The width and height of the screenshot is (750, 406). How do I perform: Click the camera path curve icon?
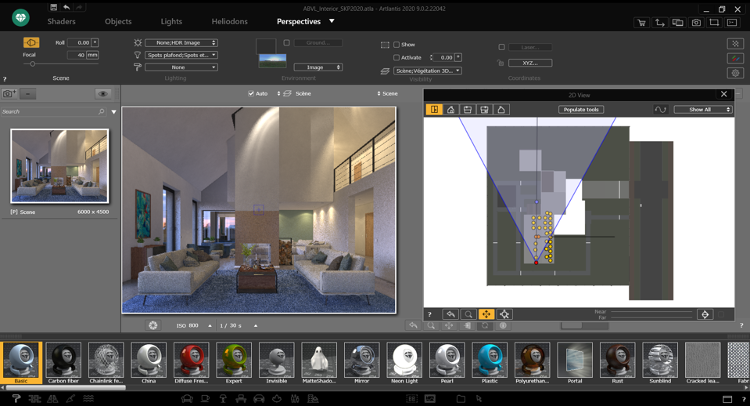660,109
